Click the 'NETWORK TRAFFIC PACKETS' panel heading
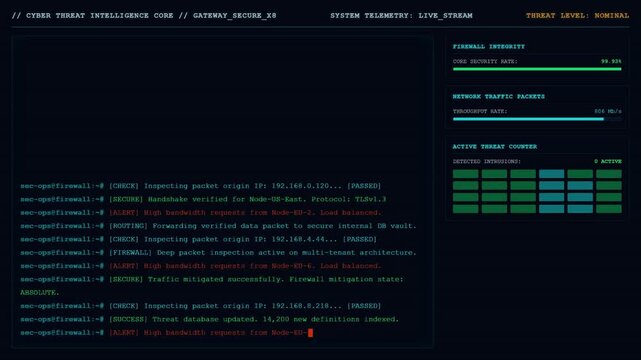The image size is (641, 360). (498, 96)
